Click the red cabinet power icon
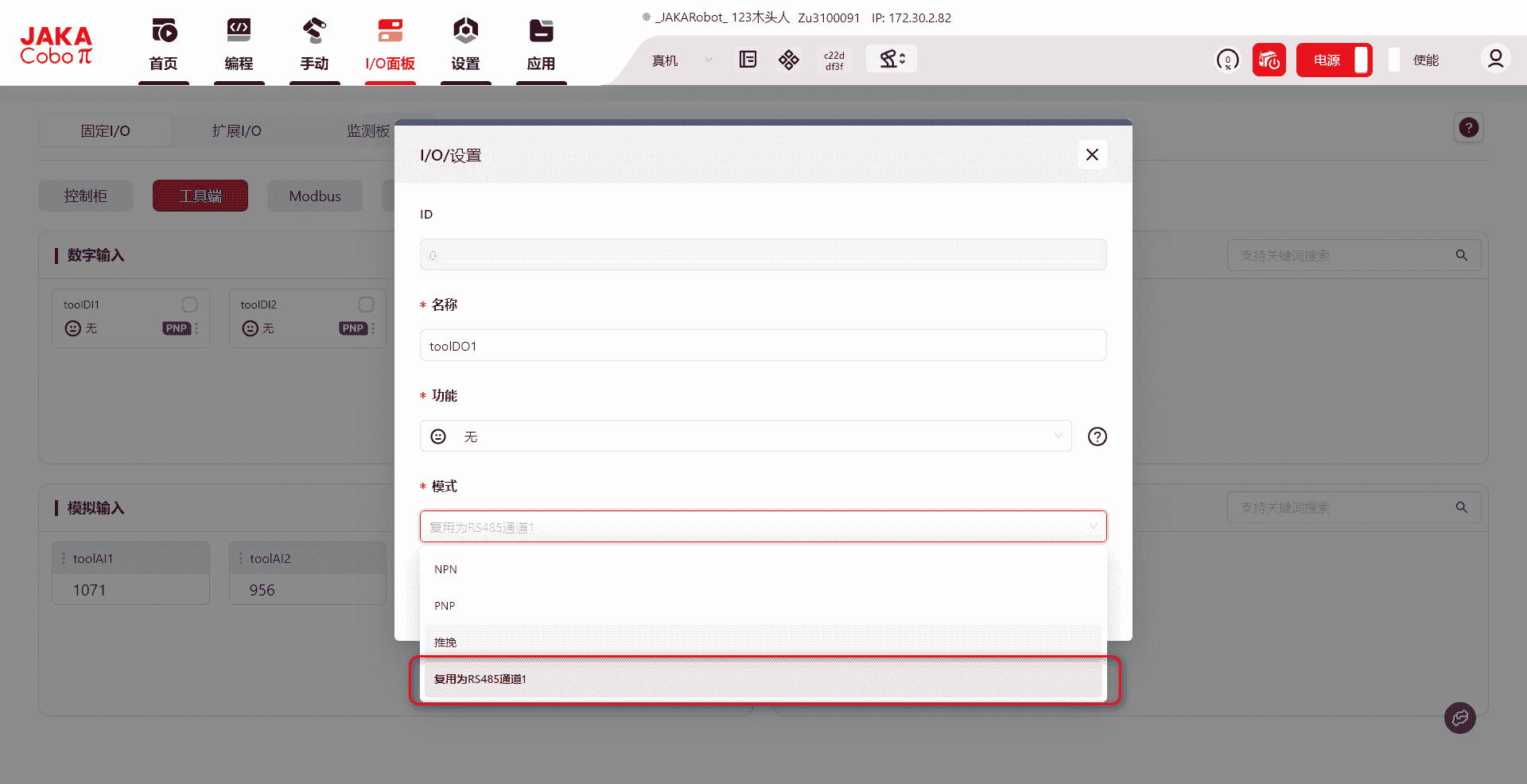This screenshot has height=784, width=1527. tap(1269, 60)
